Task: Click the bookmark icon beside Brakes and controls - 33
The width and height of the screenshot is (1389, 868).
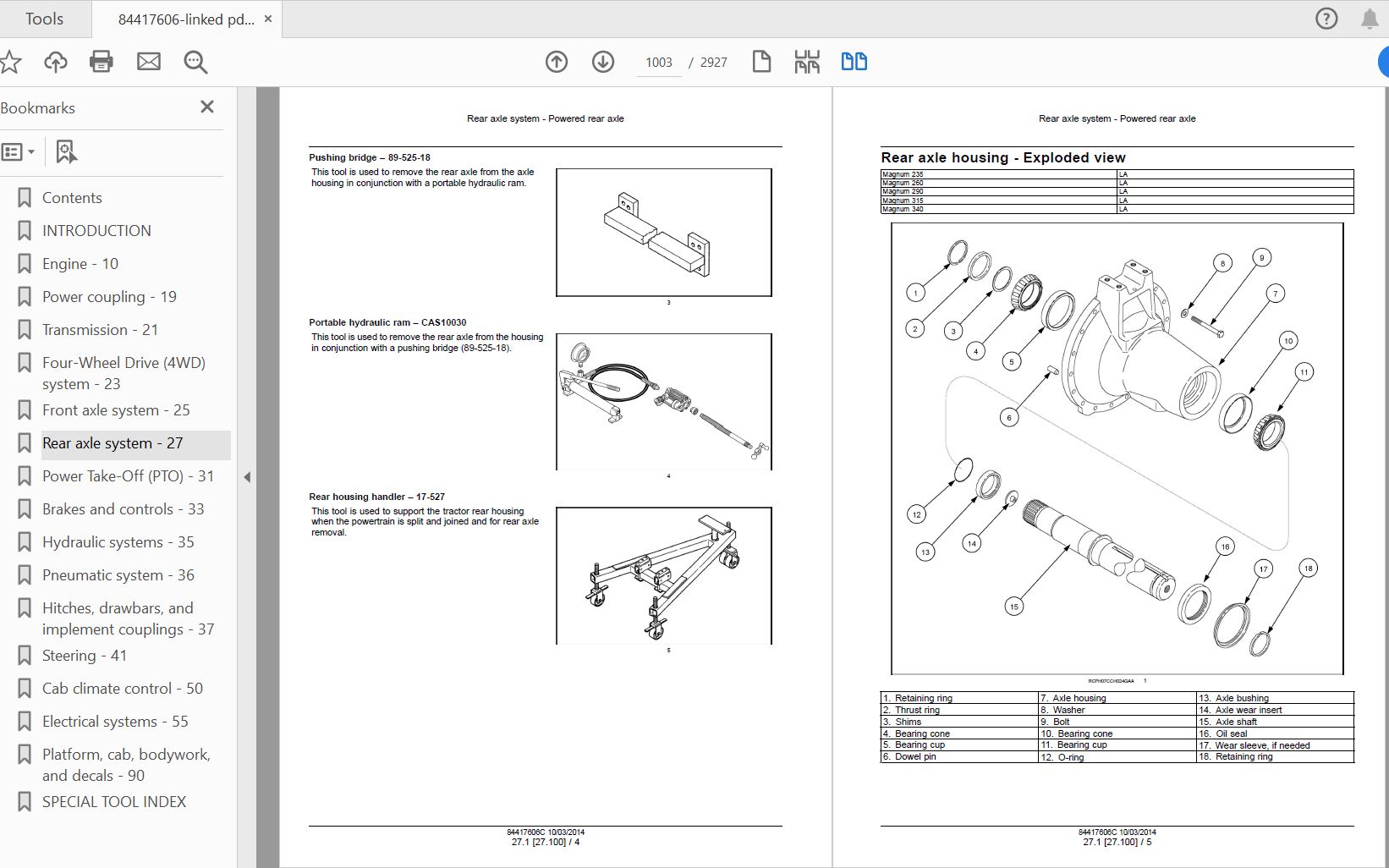Action: 25,509
